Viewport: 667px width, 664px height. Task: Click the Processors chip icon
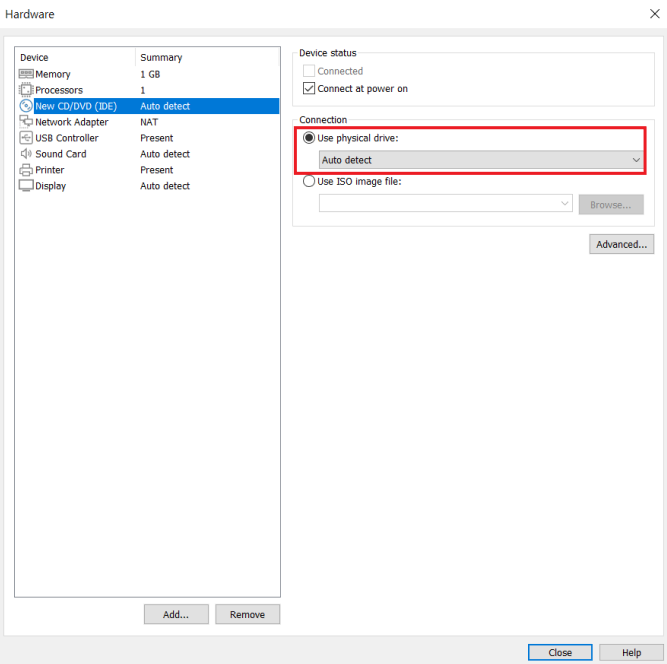pyautogui.click(x=26, y=90)
